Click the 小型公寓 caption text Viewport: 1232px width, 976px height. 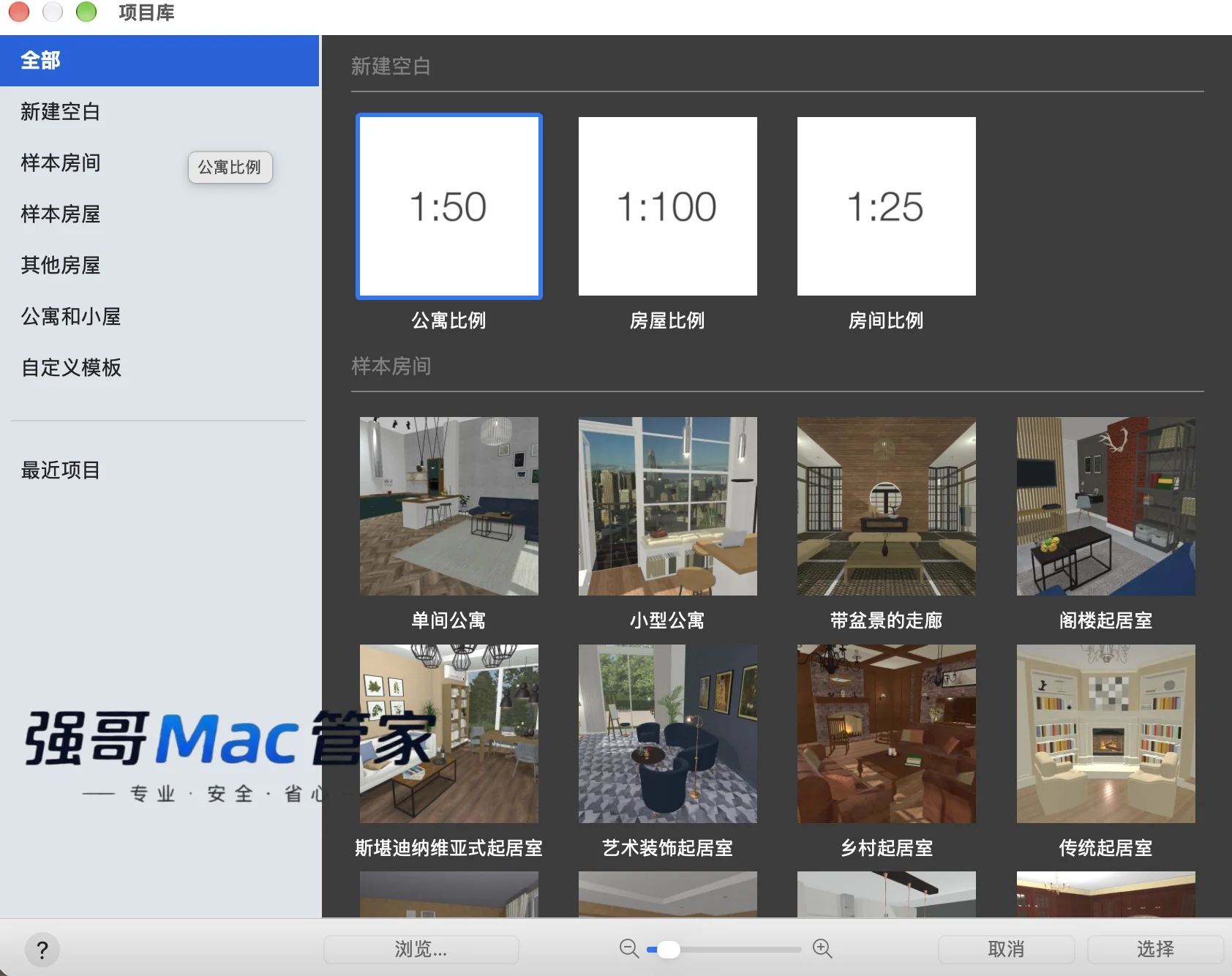coord(667,620)
